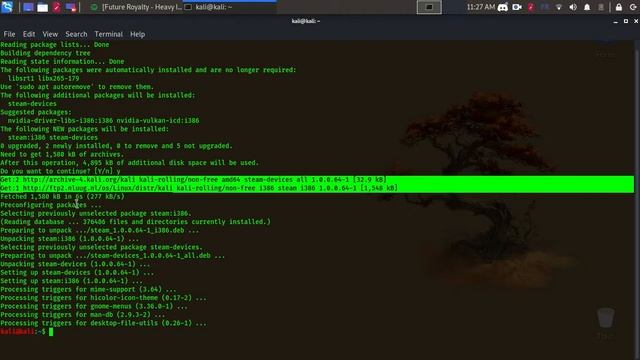Select the kali@kali terminal taskbar button
The width and height of the screenshot is (640, 360).
[230, 7]
